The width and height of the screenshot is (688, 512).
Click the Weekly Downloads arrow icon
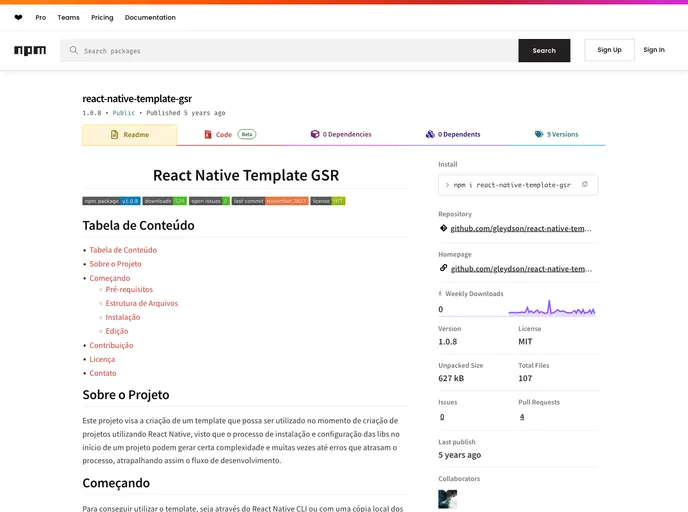point(440,294)
